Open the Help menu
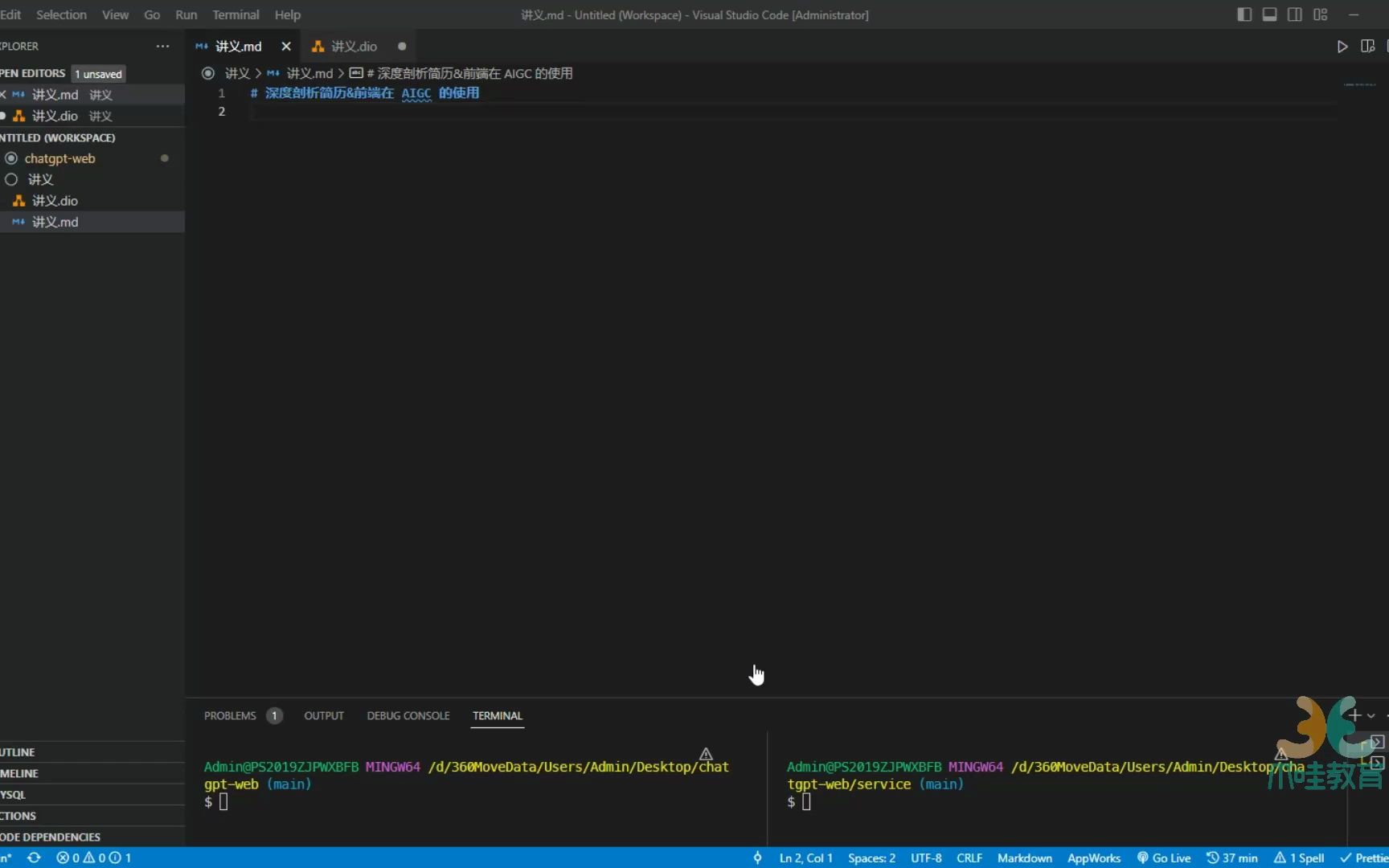 (288, 14)
